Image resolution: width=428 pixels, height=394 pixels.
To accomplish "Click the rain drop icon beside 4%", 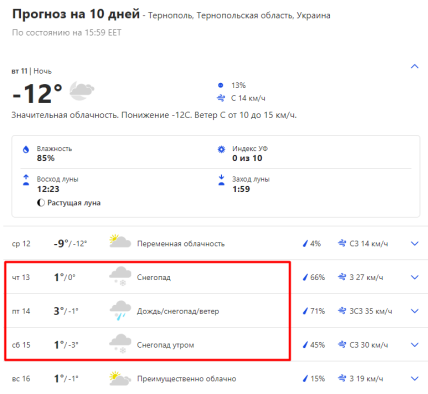I will 305,244.
